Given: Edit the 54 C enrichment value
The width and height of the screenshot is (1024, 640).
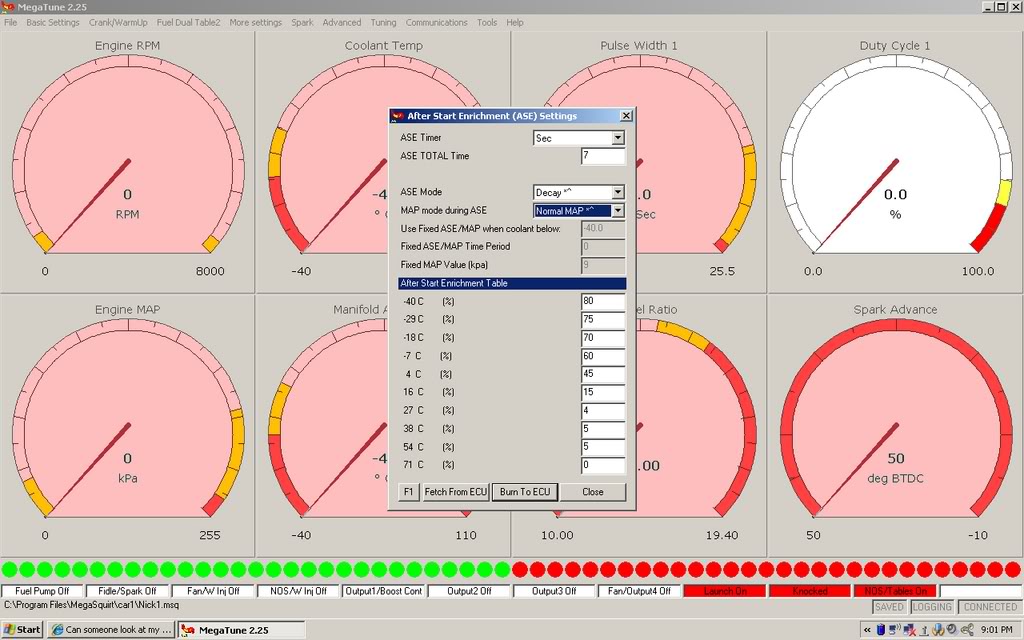Looking at the screenshot, I should tap(603, 447).
